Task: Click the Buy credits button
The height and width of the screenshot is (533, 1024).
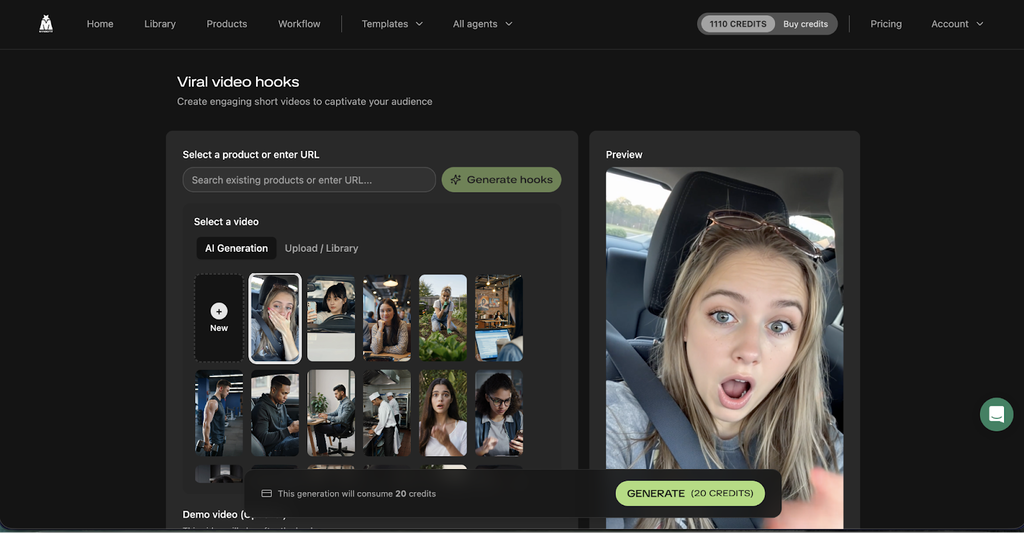Action: [805, 24]
